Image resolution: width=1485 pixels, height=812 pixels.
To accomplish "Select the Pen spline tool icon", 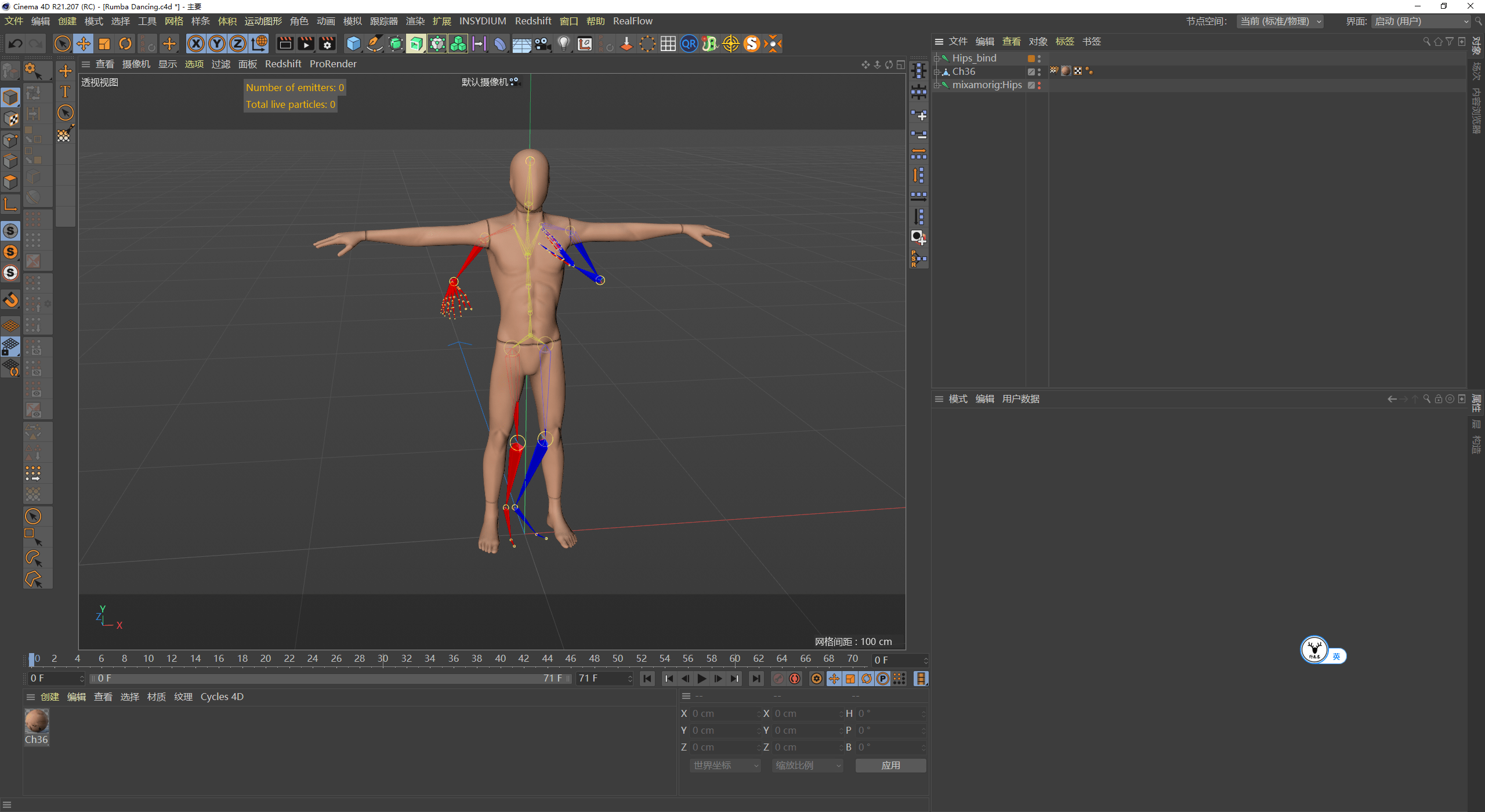I will pyautogui.click(x=374, y=43).
